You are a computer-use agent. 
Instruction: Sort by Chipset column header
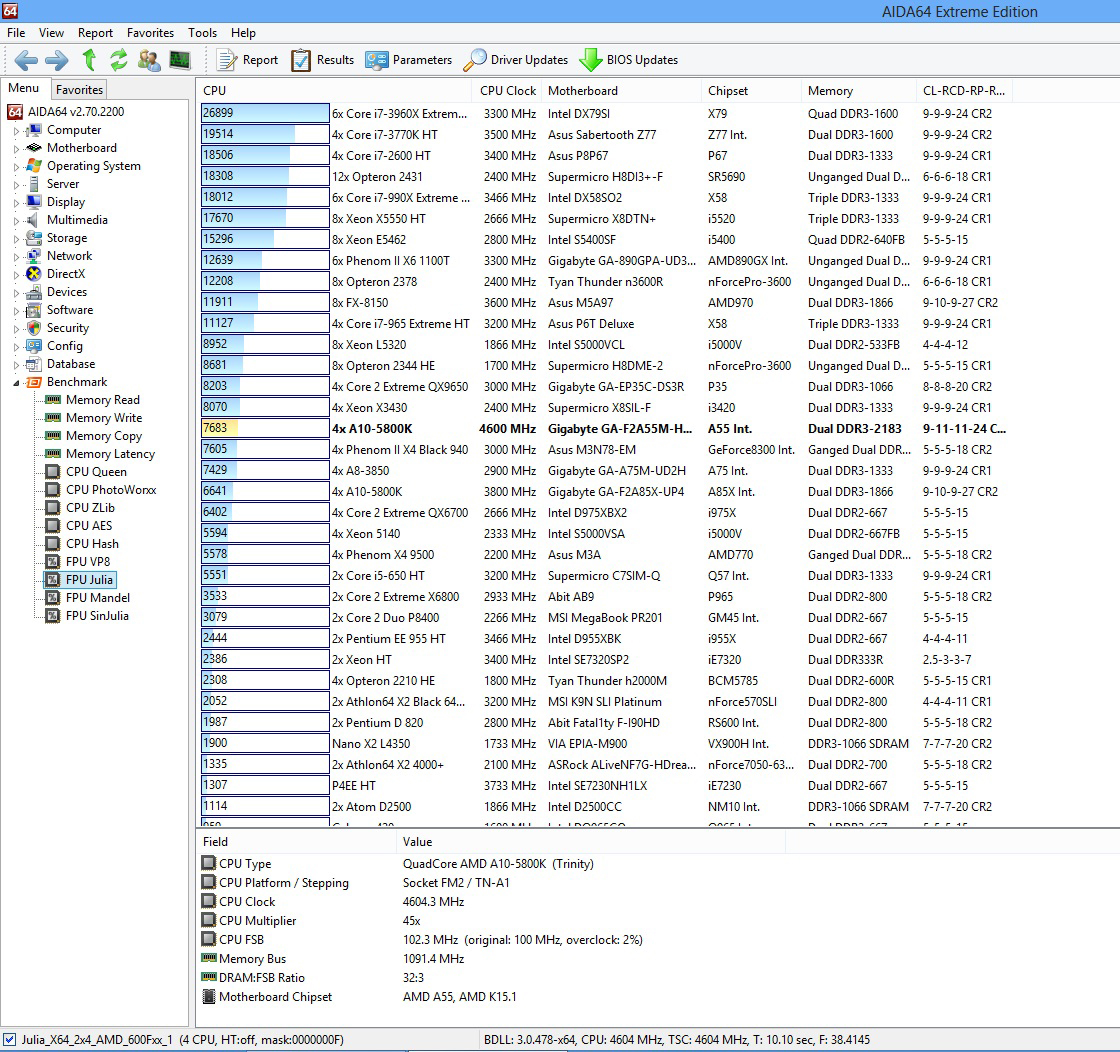click(x=751, y=91)
